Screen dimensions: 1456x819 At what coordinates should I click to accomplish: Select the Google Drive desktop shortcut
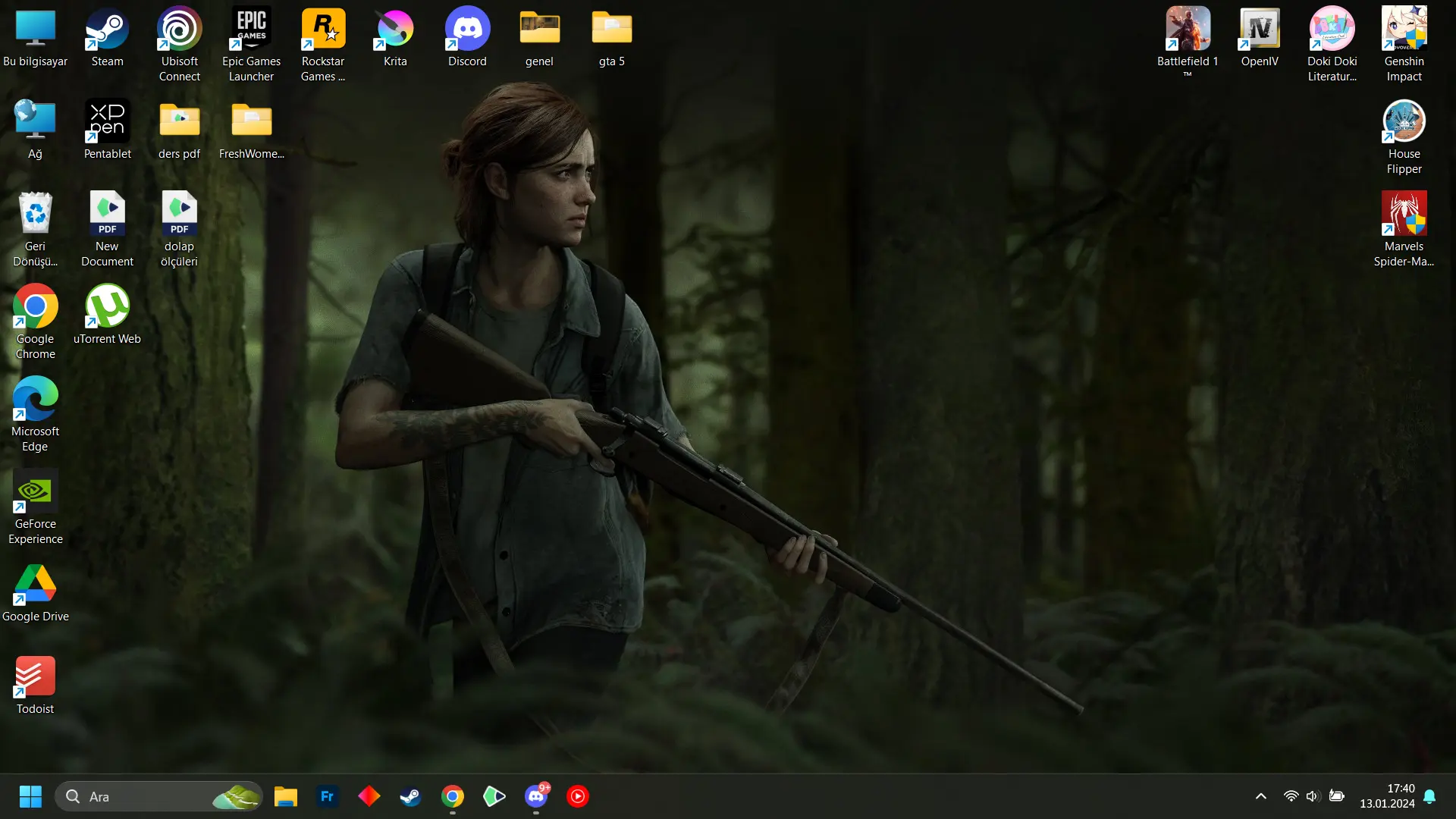coord(35,593)
